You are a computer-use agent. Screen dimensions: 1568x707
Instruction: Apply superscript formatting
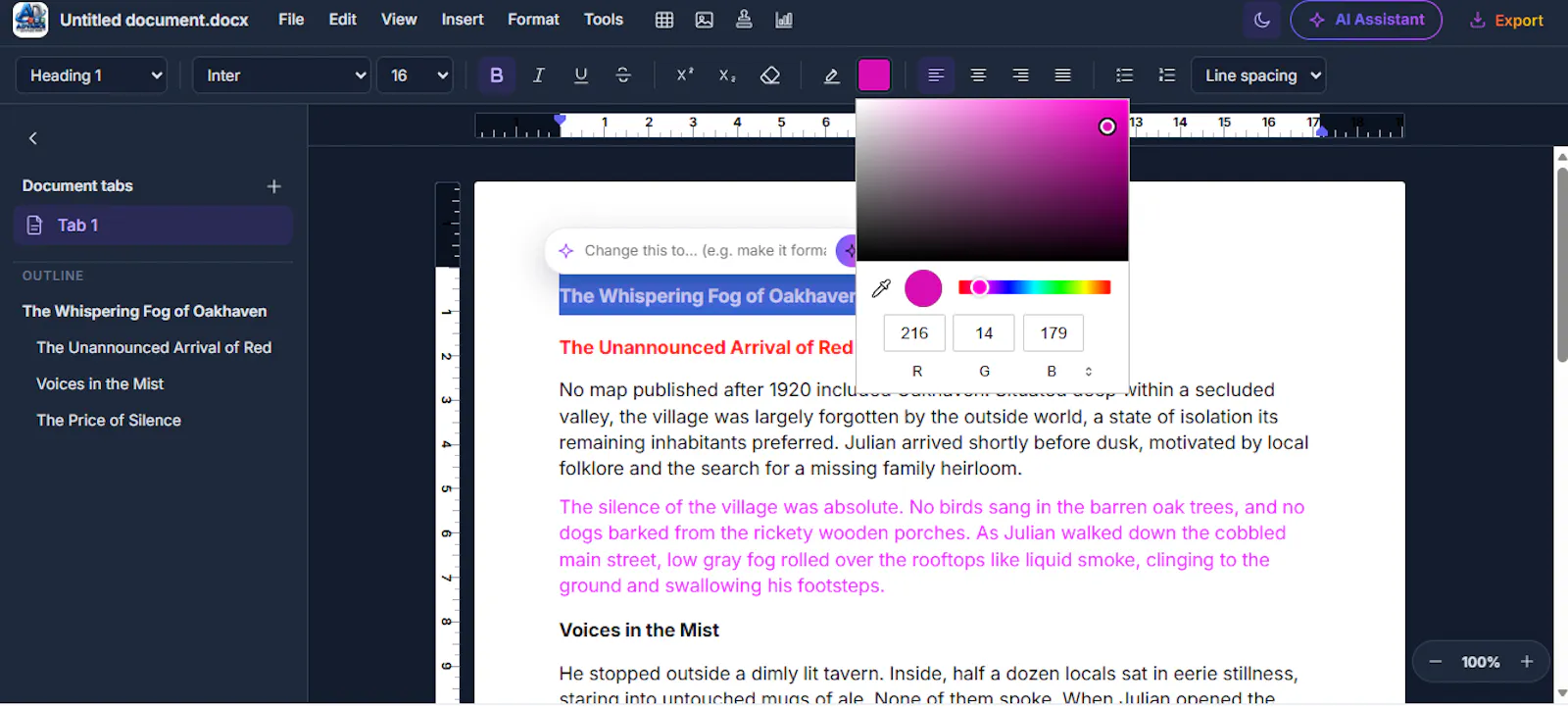point(685,76)
